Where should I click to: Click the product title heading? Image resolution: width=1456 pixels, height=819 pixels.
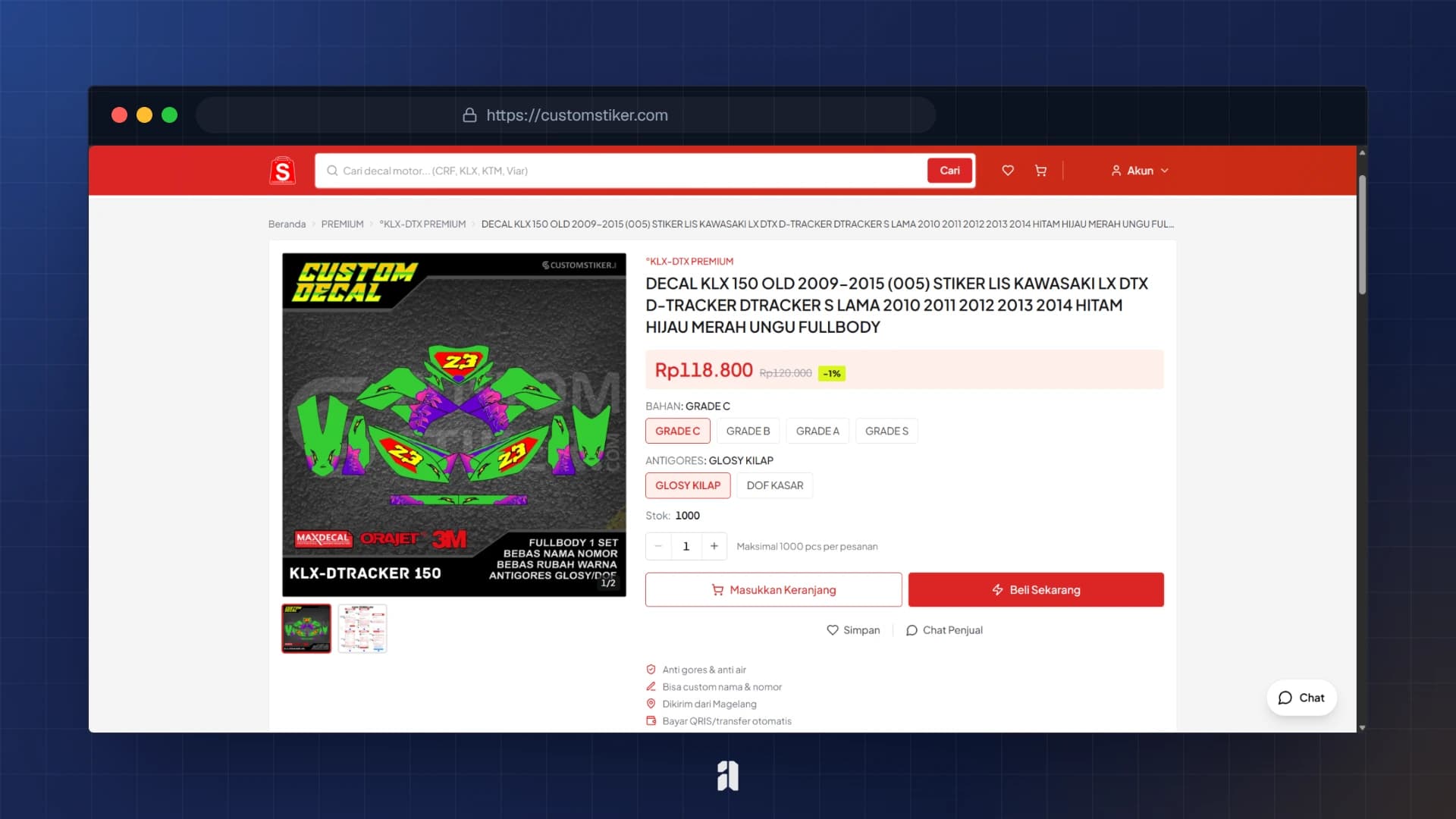pyautogui.click(x=896, y=305)
